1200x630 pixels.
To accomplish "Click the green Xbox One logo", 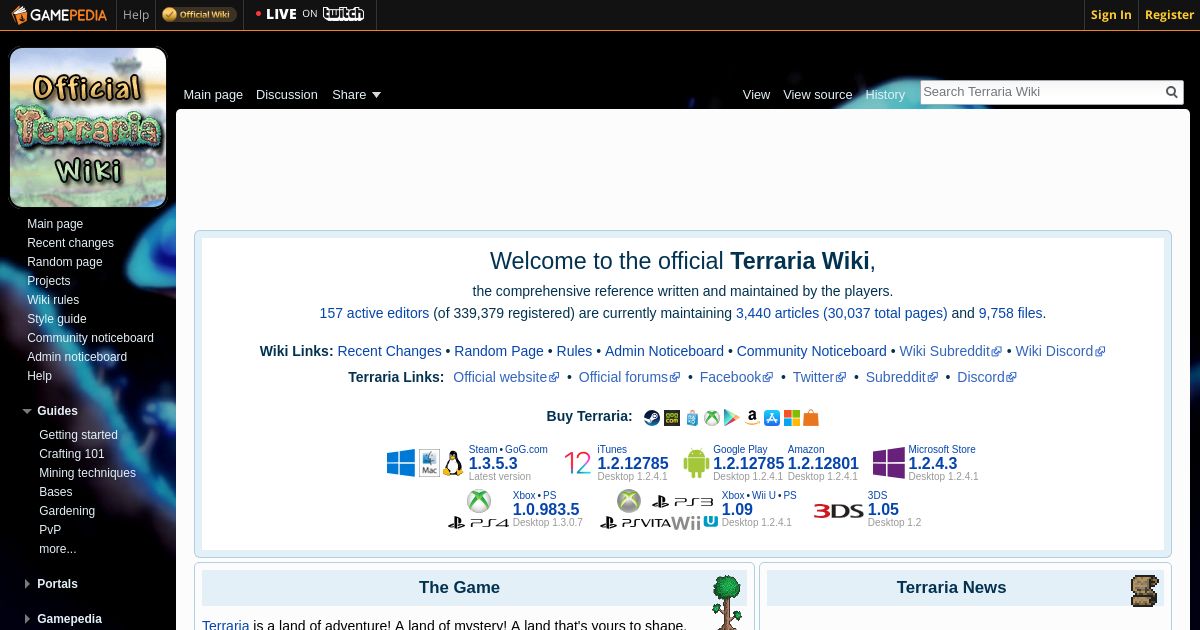I will (x=479, y=501).
